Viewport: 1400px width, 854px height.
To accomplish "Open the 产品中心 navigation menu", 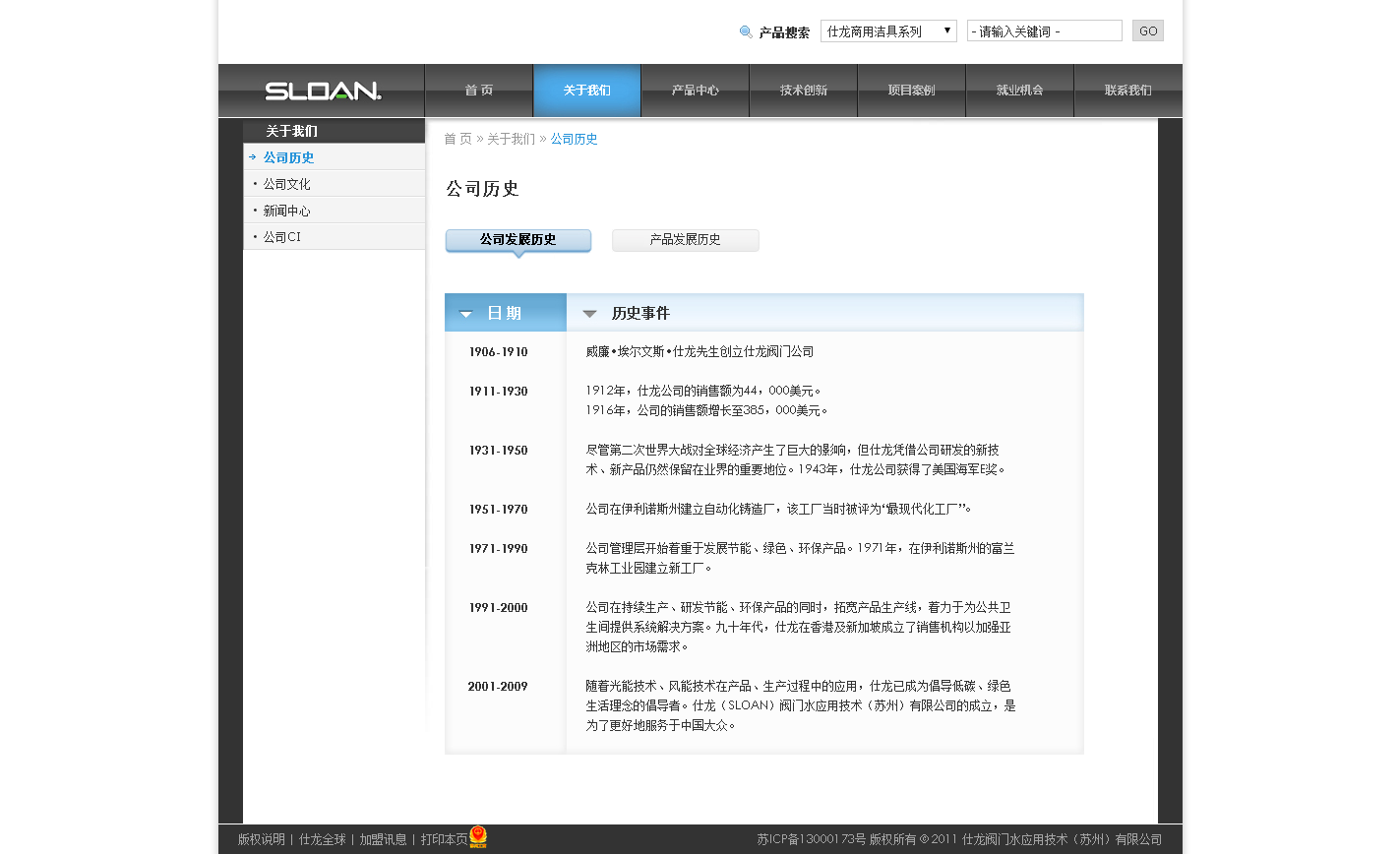I will (x=695, y=91).
